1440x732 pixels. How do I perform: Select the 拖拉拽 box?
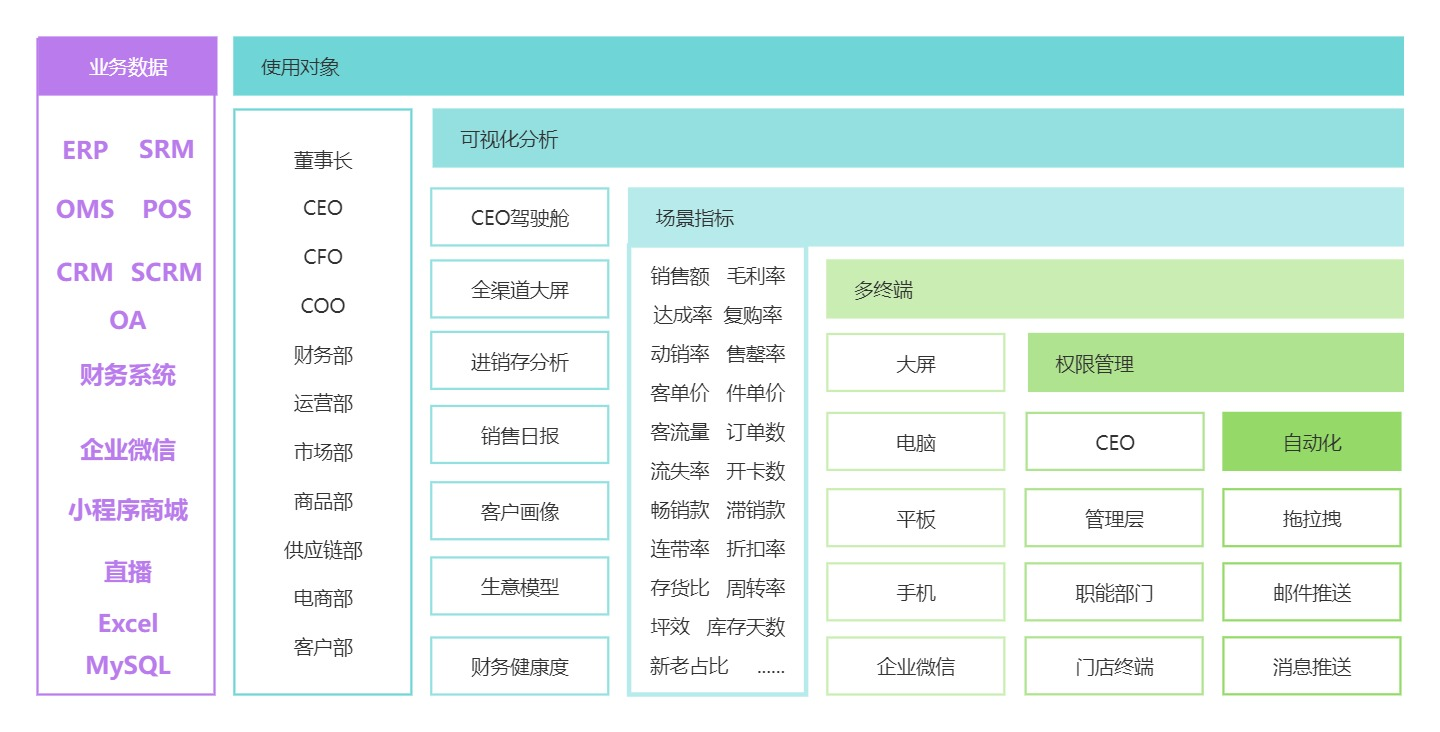(1312, 518)
